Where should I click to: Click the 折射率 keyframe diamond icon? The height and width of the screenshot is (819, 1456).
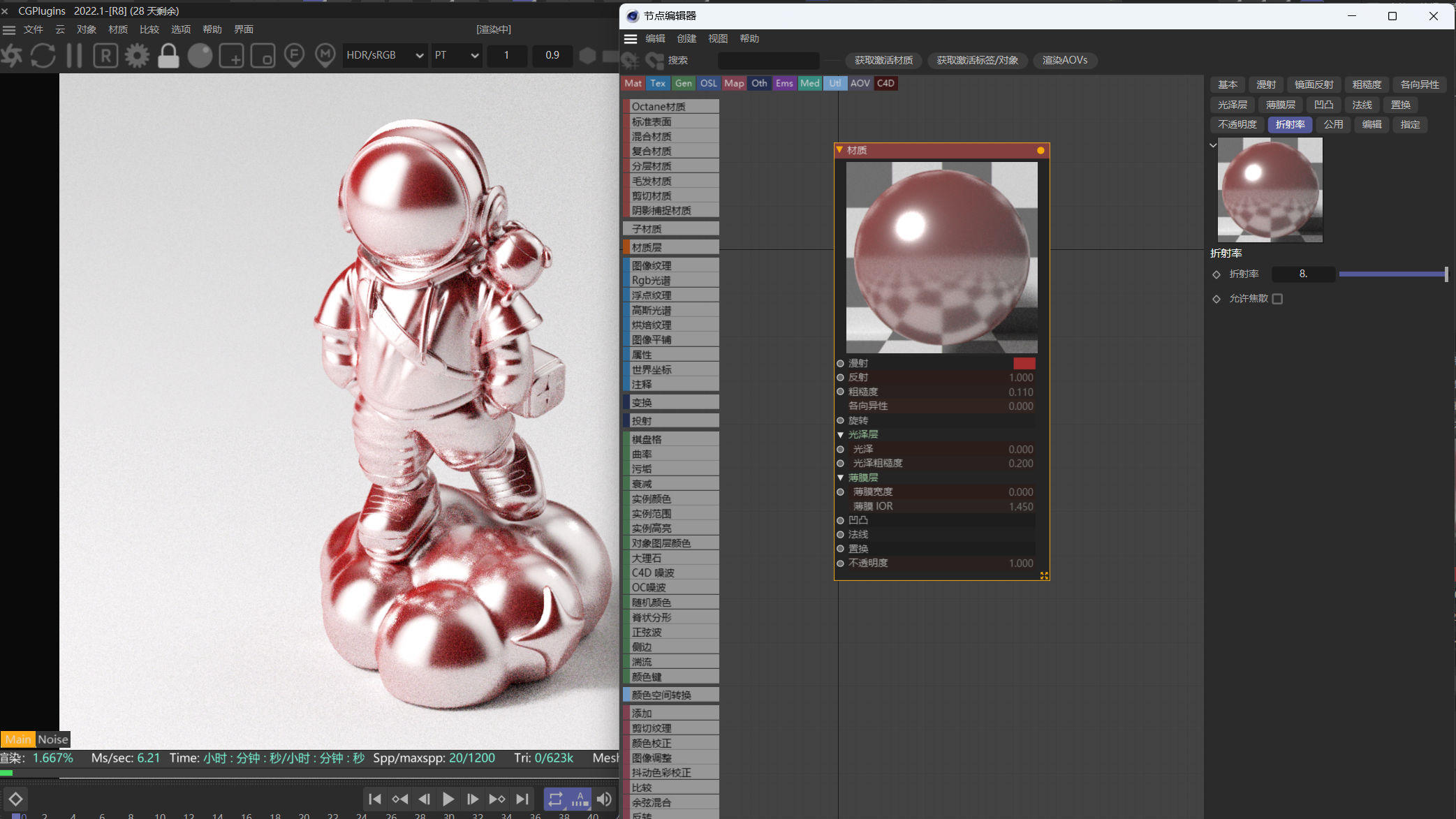coord(1216,274)
